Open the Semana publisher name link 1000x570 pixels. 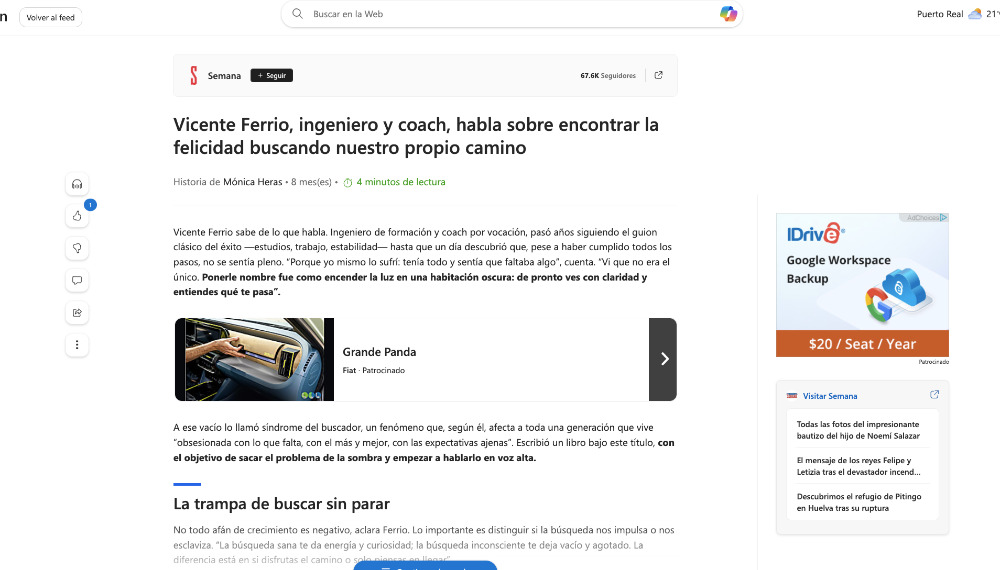[224, 75]
